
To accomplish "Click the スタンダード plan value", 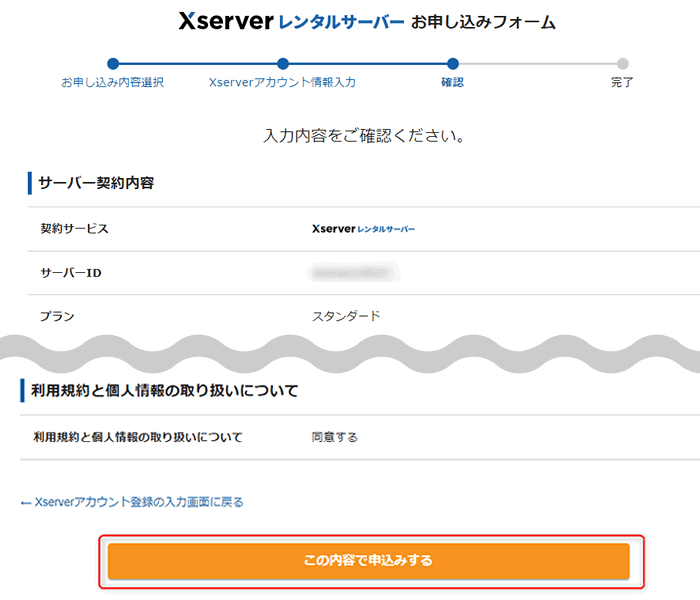I will 346,316.
